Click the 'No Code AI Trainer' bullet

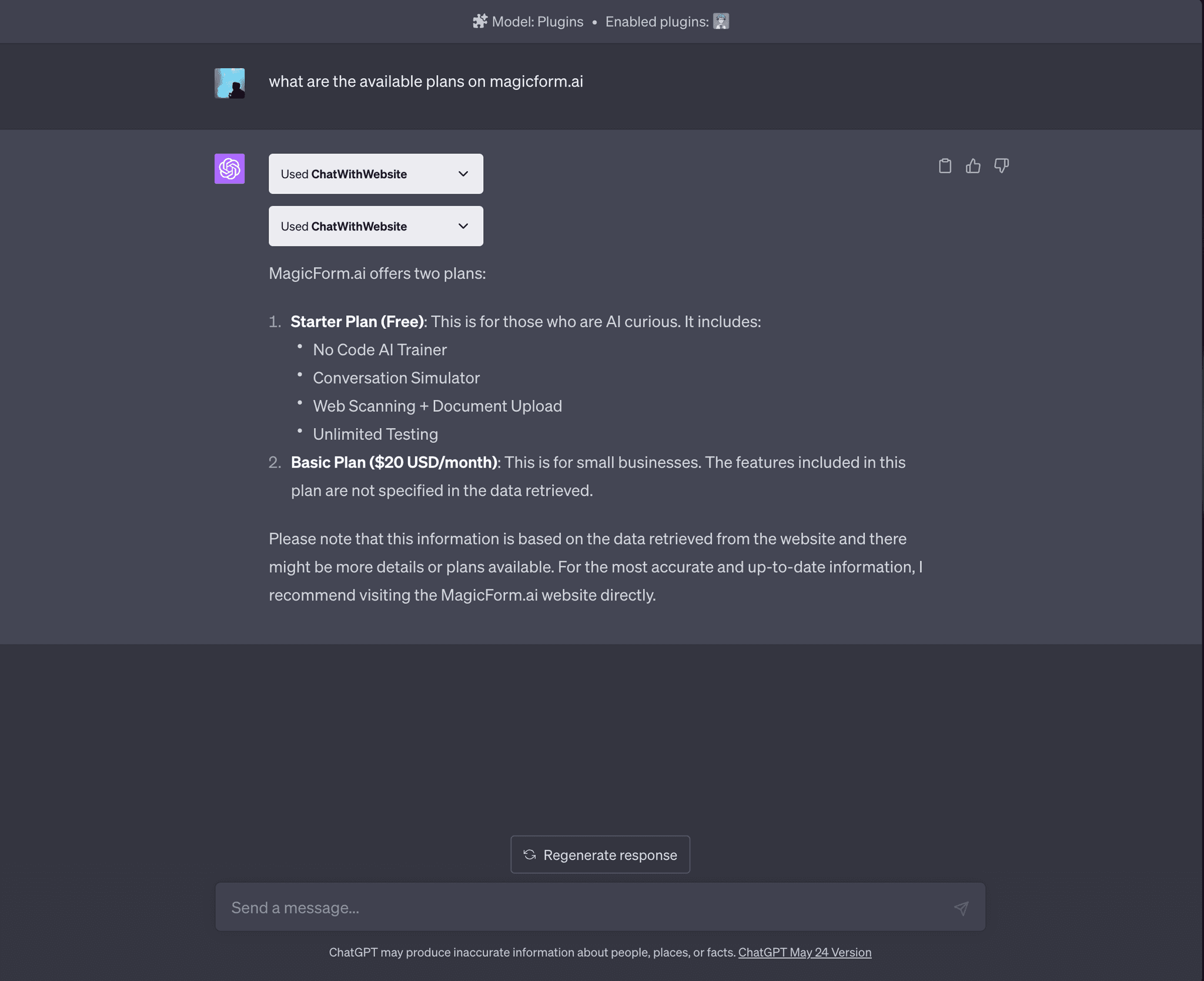380,350
